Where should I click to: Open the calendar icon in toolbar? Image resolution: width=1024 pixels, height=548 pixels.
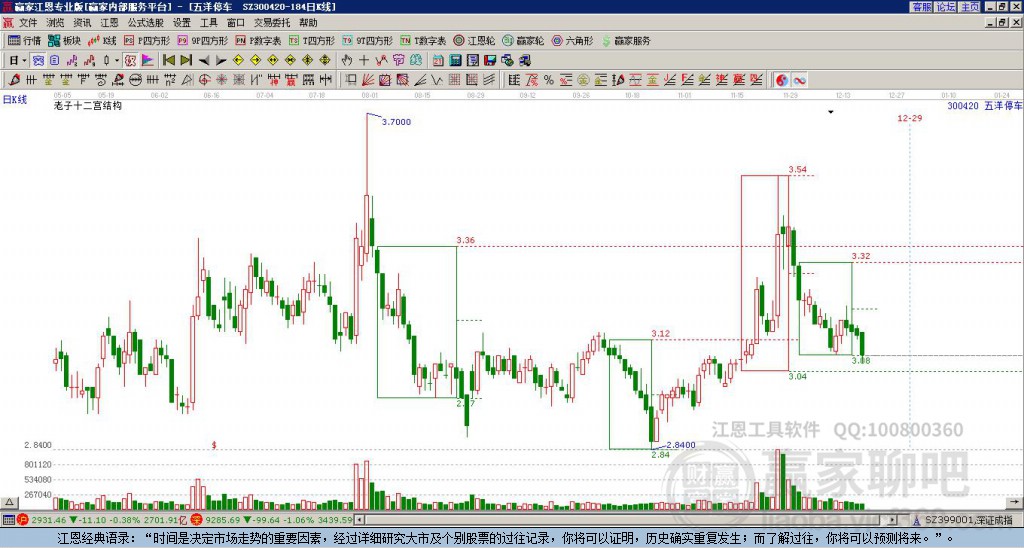coord(438,61)
